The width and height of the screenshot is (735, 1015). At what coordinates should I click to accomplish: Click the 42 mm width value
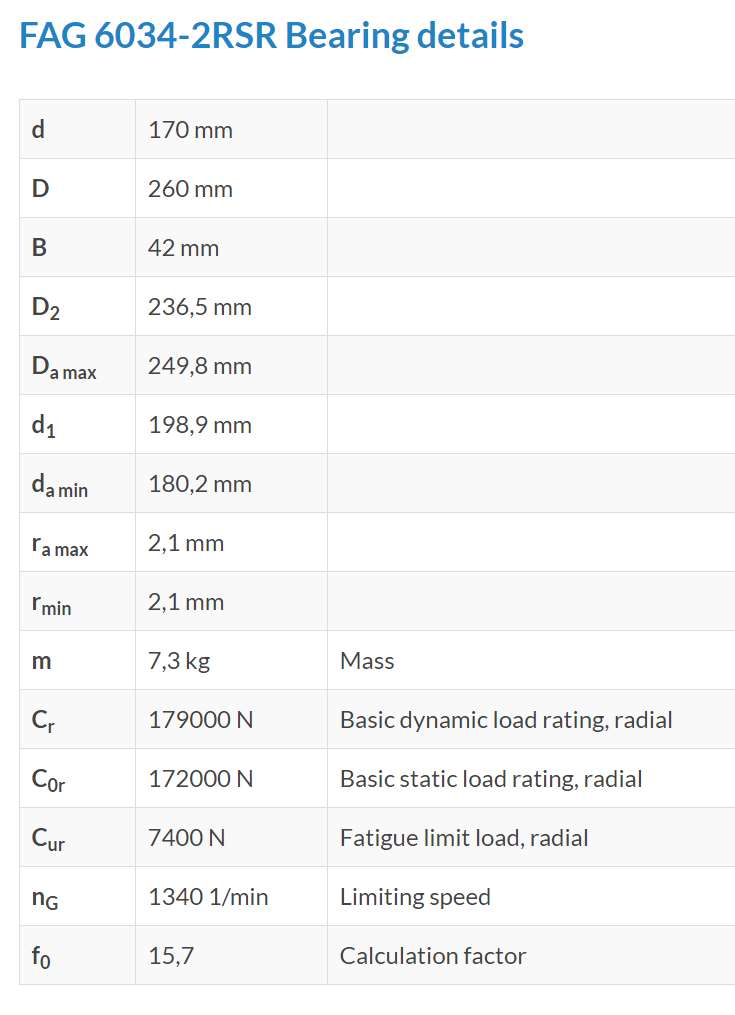(183, 248)
